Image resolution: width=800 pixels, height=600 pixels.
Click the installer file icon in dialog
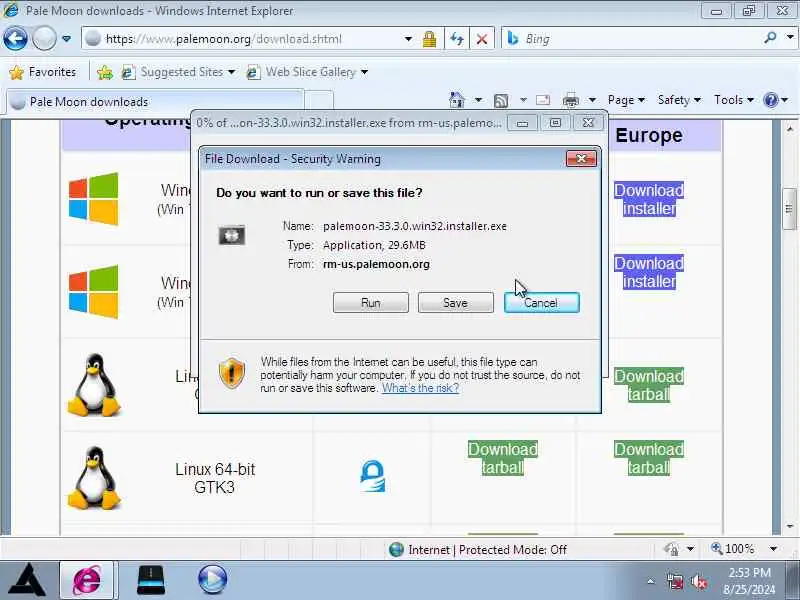click(x=232, y=235)
